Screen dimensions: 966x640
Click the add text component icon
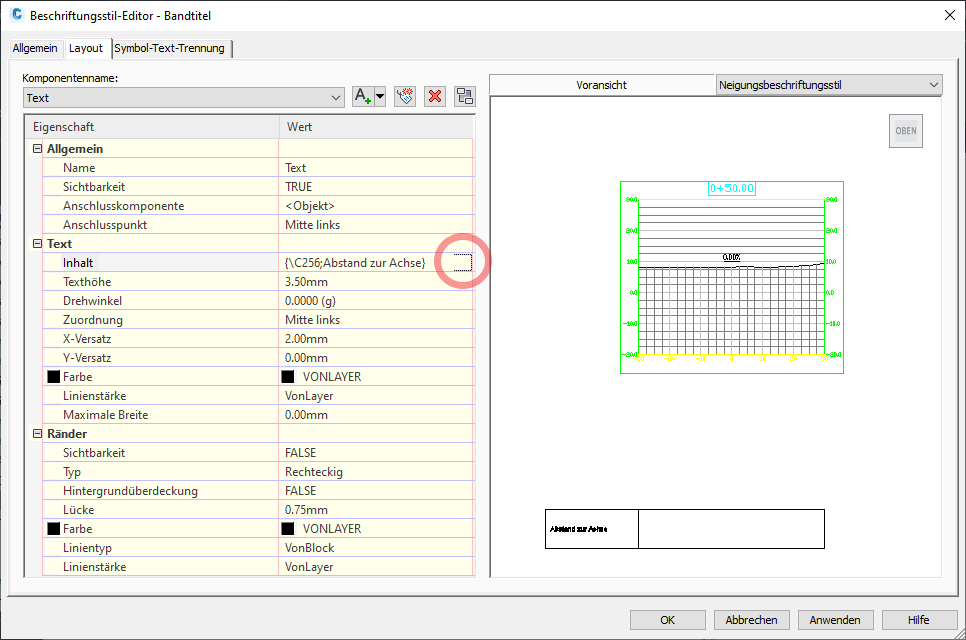point(362,96)
